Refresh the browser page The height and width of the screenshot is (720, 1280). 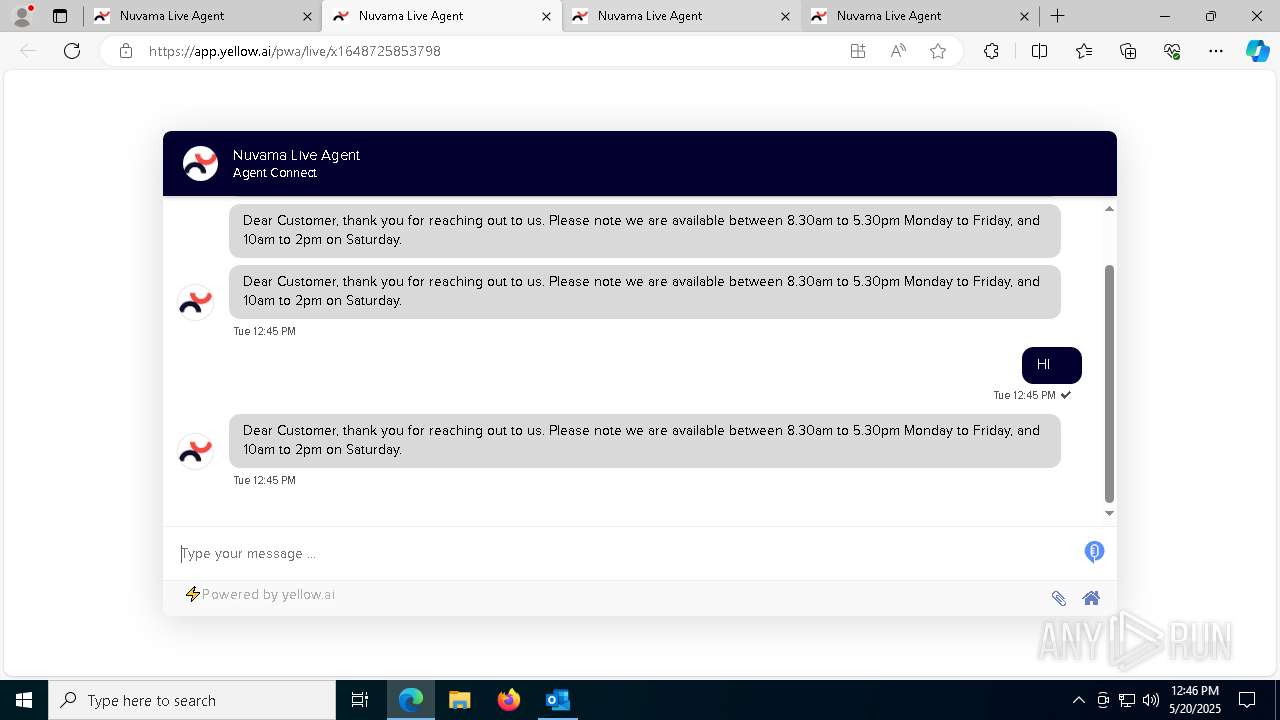72,51
